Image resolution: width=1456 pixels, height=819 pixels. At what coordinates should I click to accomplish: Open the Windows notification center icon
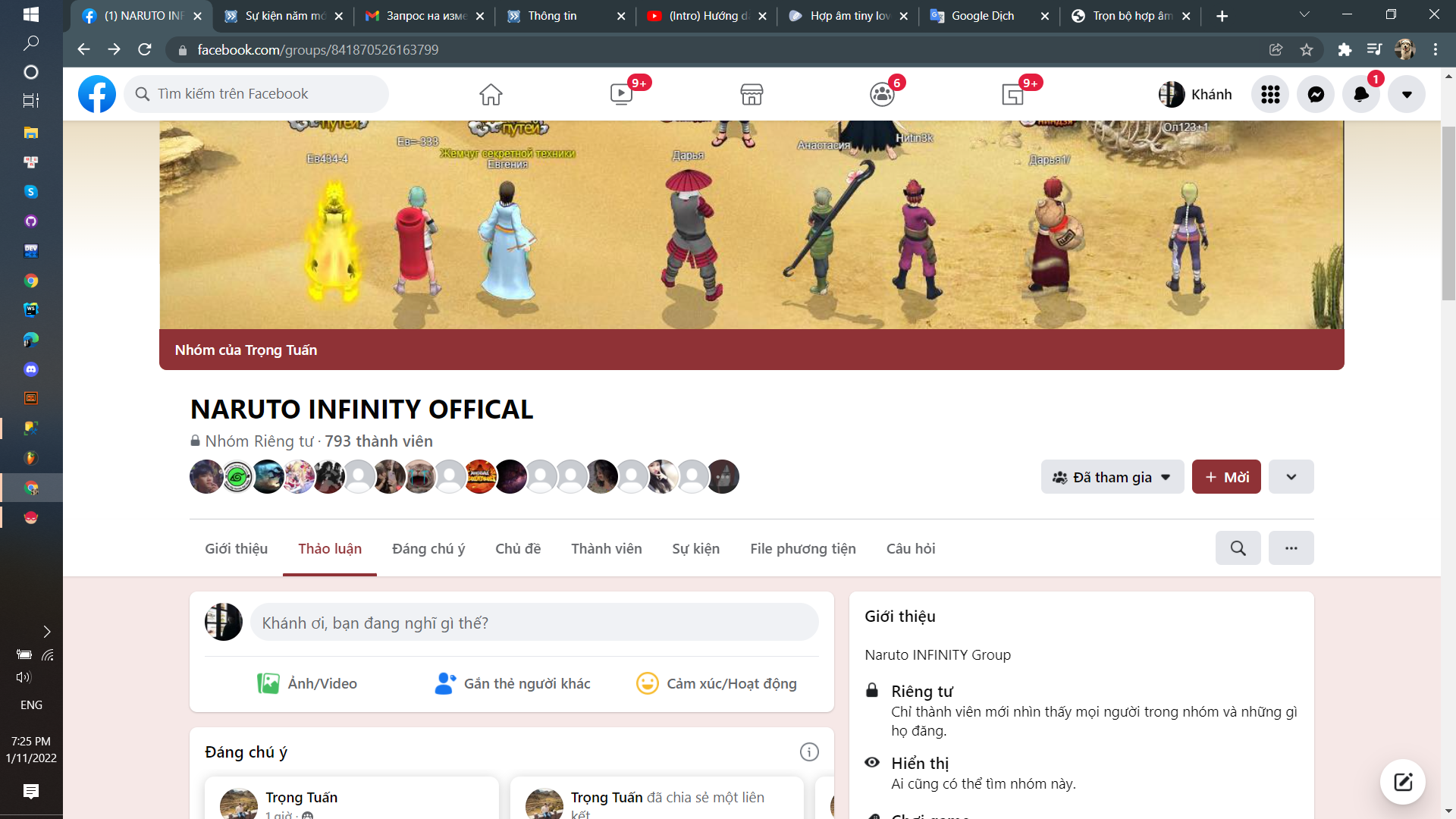pos(31,792)
